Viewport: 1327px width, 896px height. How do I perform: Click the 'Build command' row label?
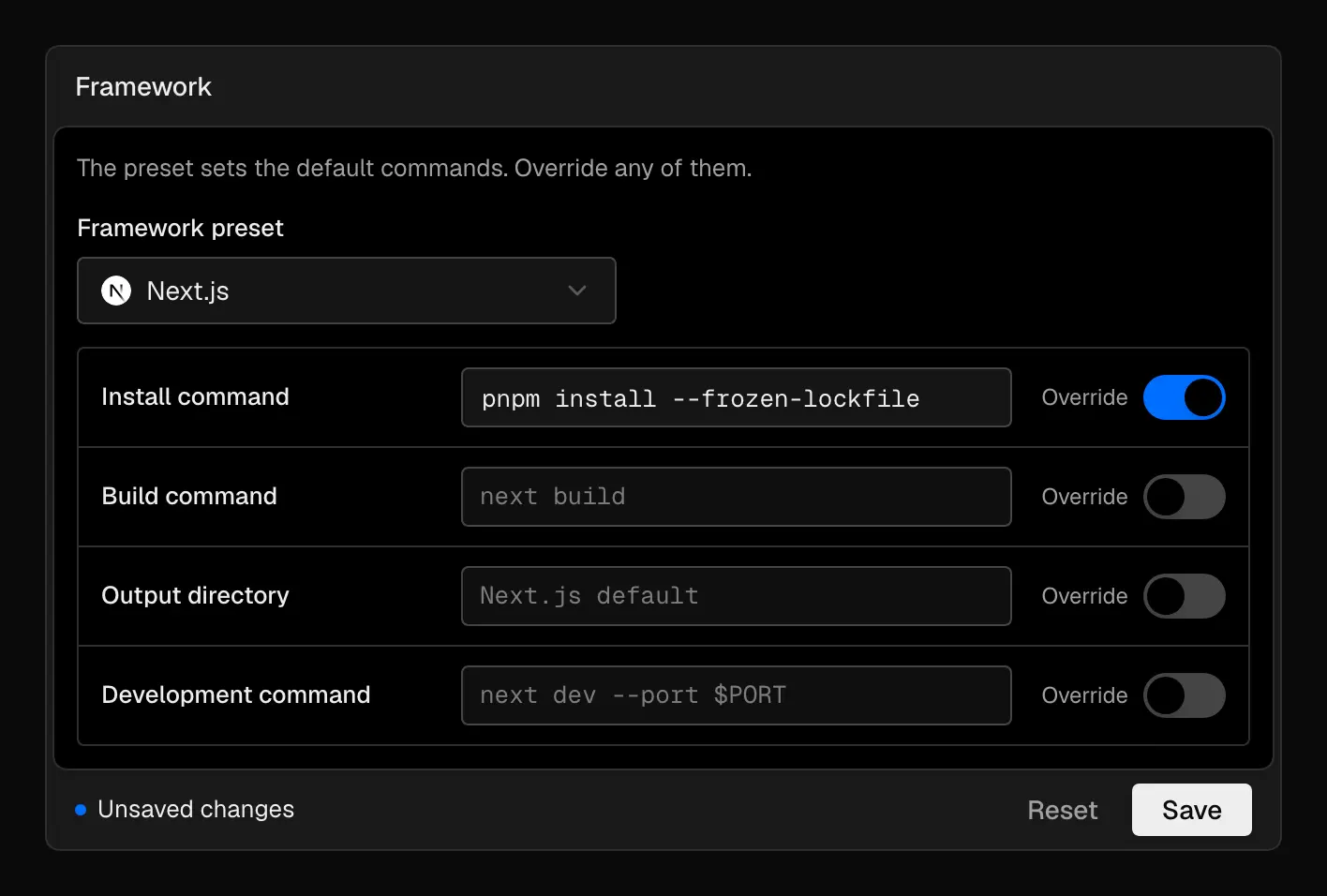(189, 496)
